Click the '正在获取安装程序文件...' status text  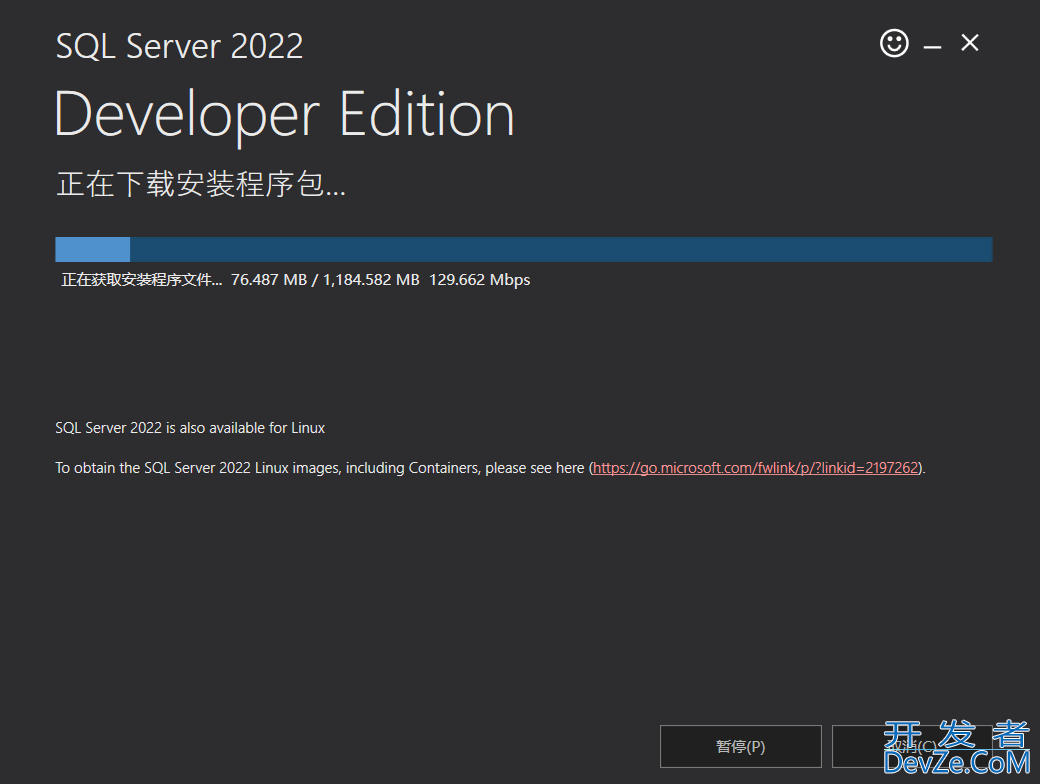[x=142, y=280]
